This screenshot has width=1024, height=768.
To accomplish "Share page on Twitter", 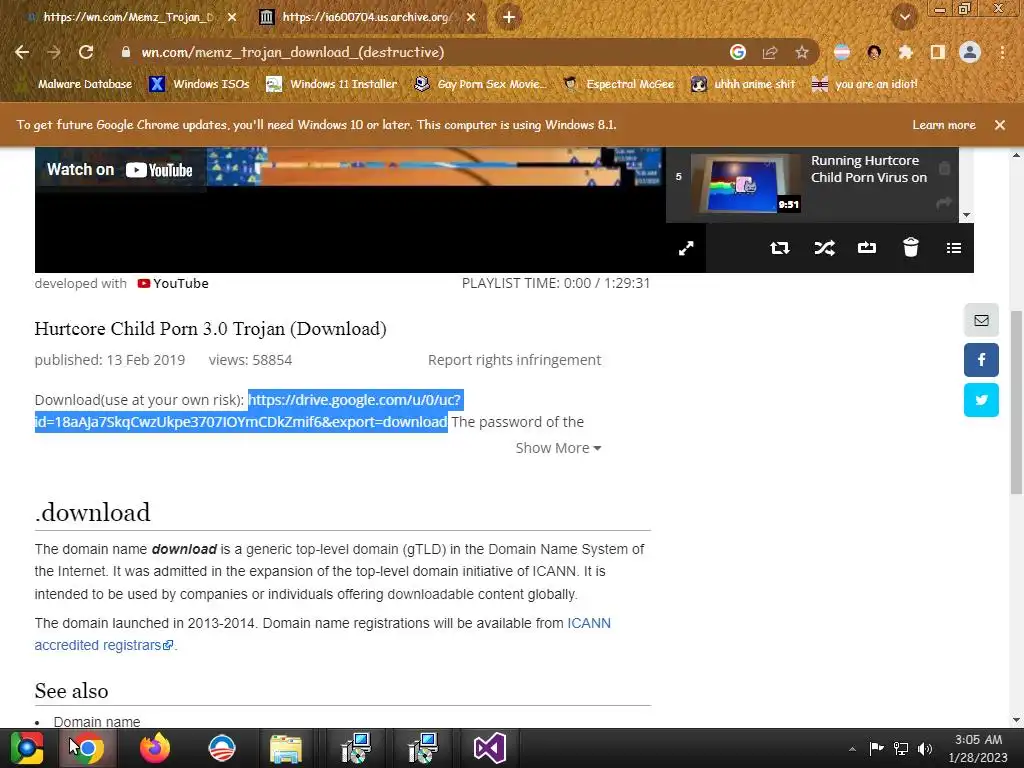I will click(x=981, y=400).
